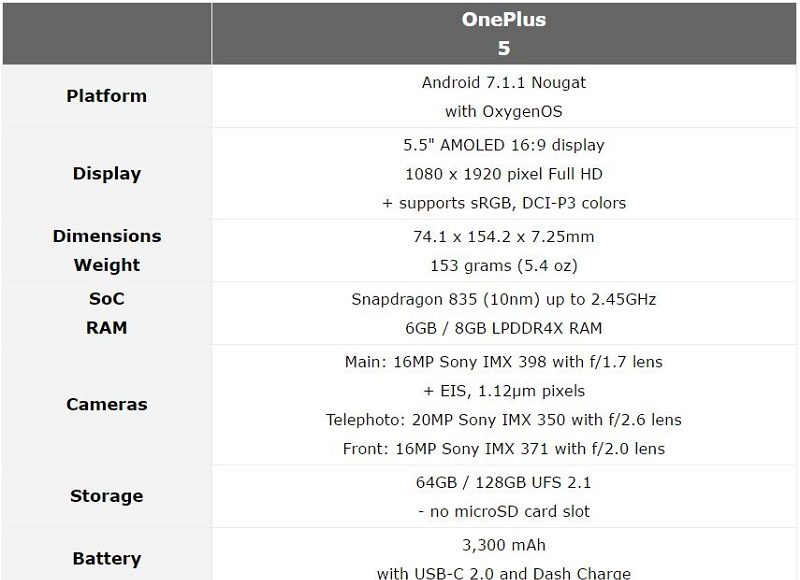Click the 5.5" AMOLED 16:9 display text

(x=504, y=144)
